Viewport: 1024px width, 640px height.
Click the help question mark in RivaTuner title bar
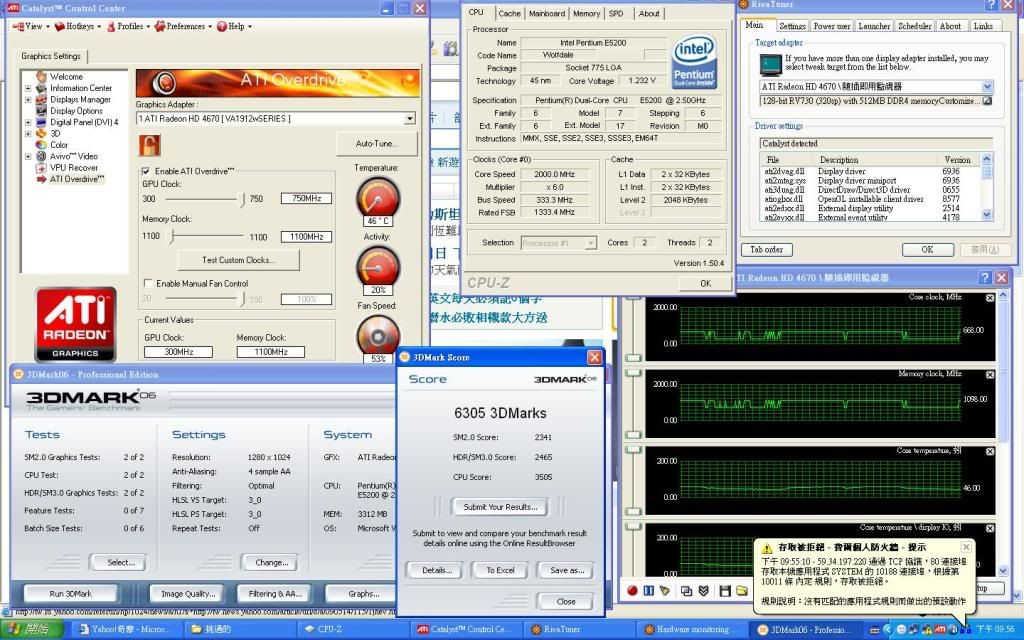pos(990,5)
